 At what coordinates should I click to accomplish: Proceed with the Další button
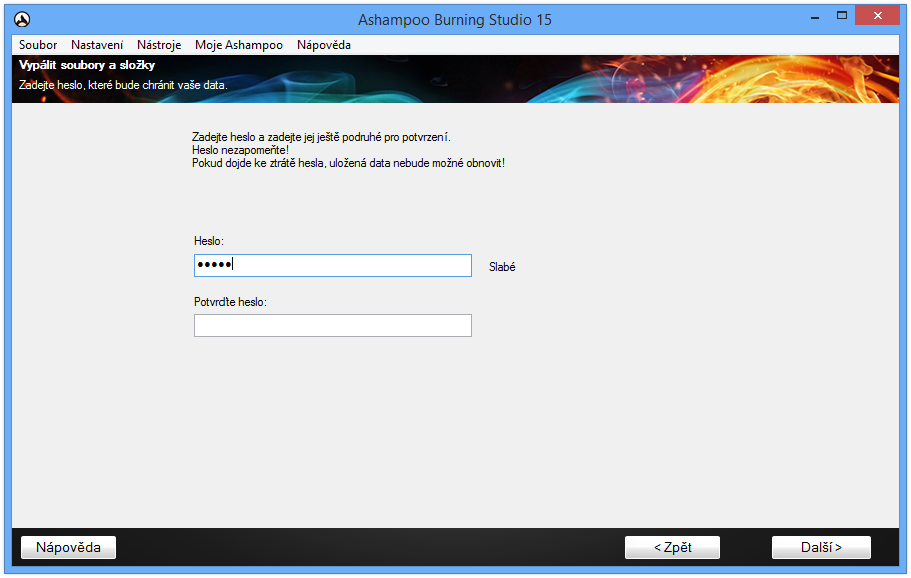(x=821, y=547)
